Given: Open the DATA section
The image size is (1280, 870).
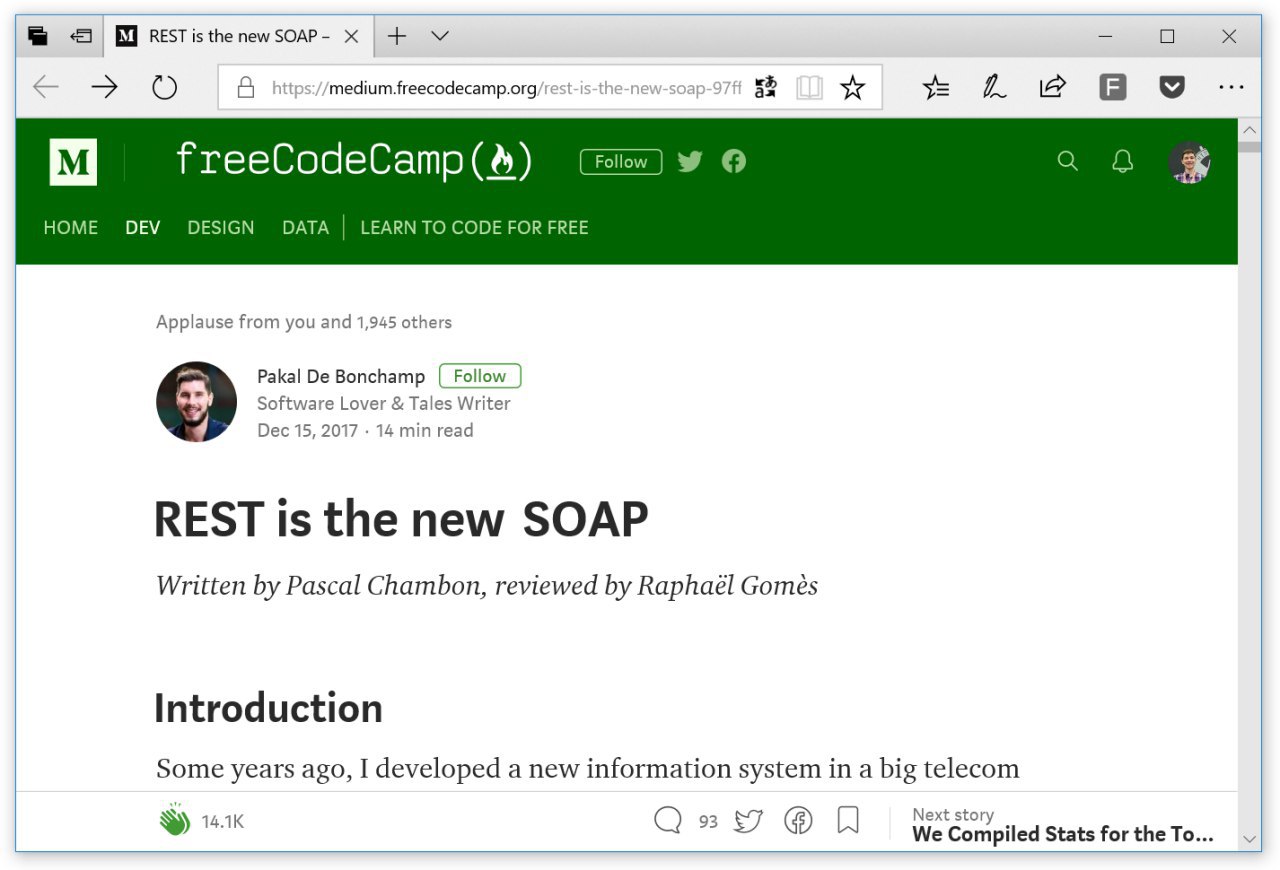Looking at the screenshot, I should (x=305, y=228).
